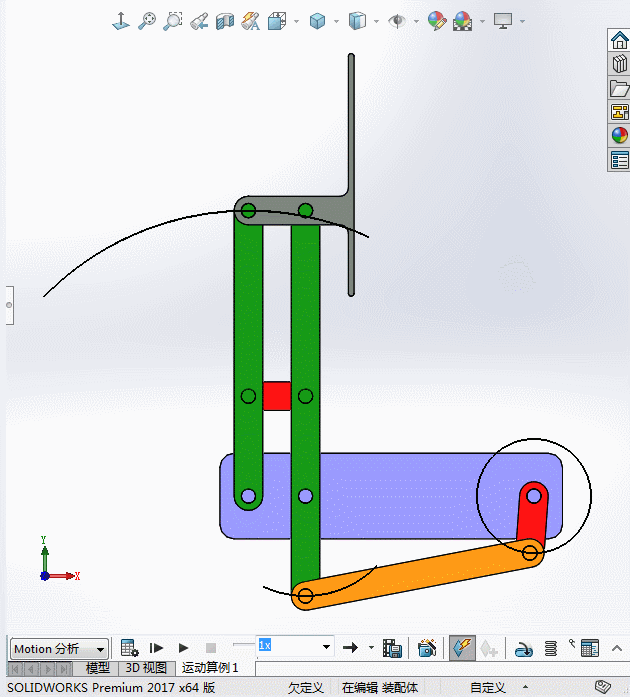Open the Display Style dropdown arrow
Image resolution: width=630 pixels, height=697 pixels.
(x=337, y=21)
